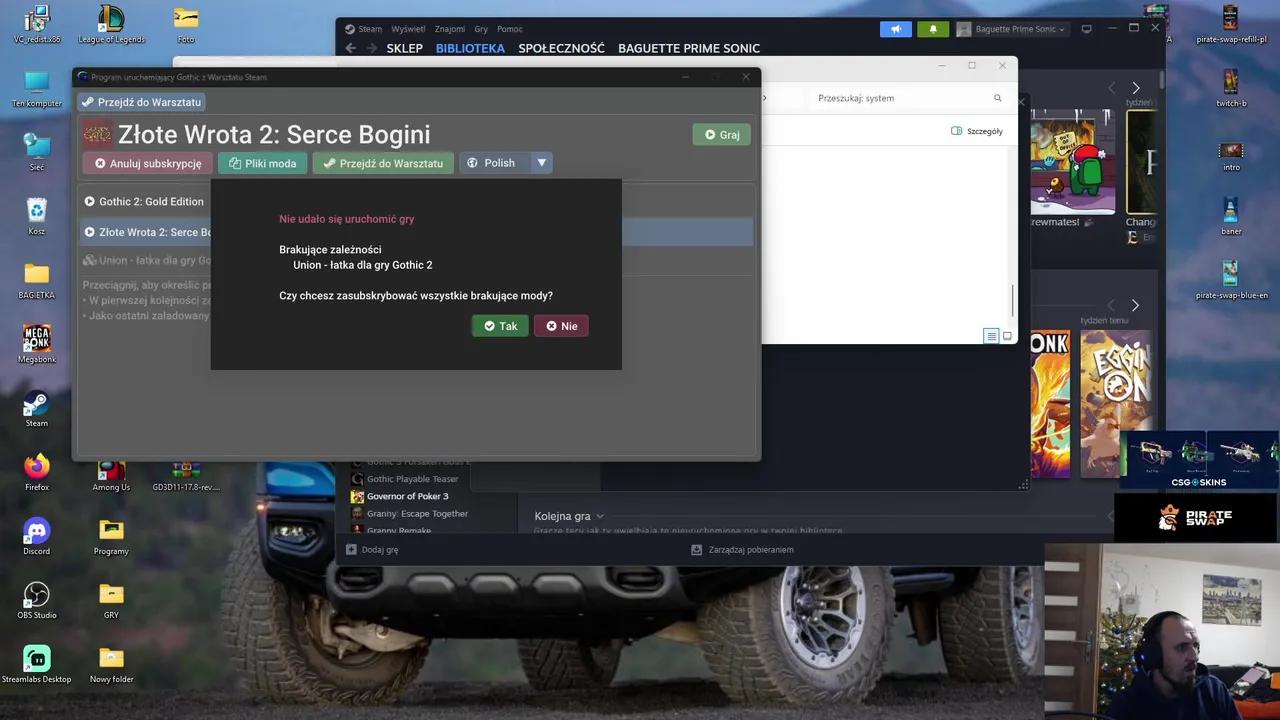Open Zarządzaj pobieraniem in Steam
Viewport: 1280px width, 720px height.
742,549
